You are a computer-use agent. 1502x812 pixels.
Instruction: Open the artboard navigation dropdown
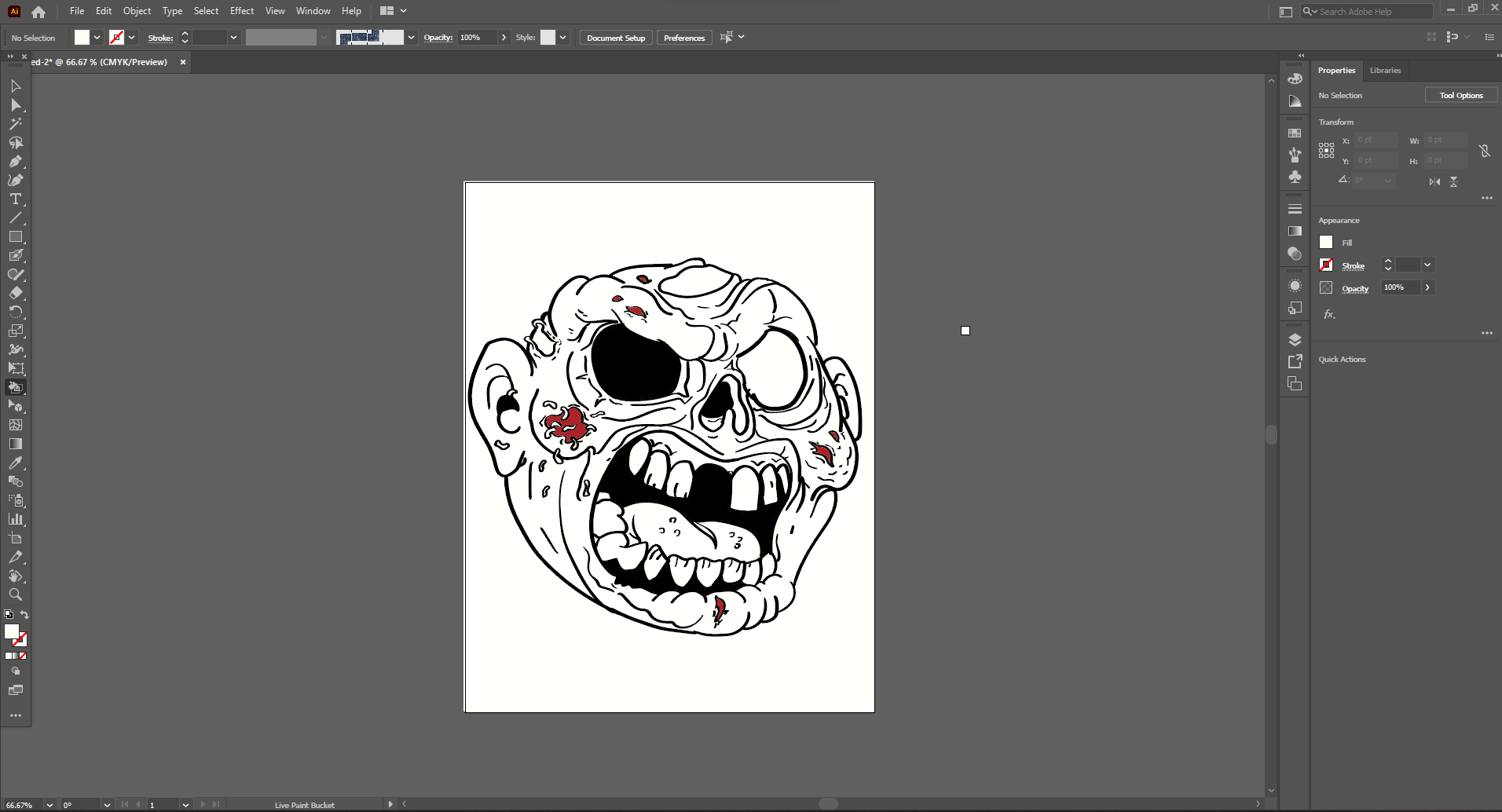point(185,805)
